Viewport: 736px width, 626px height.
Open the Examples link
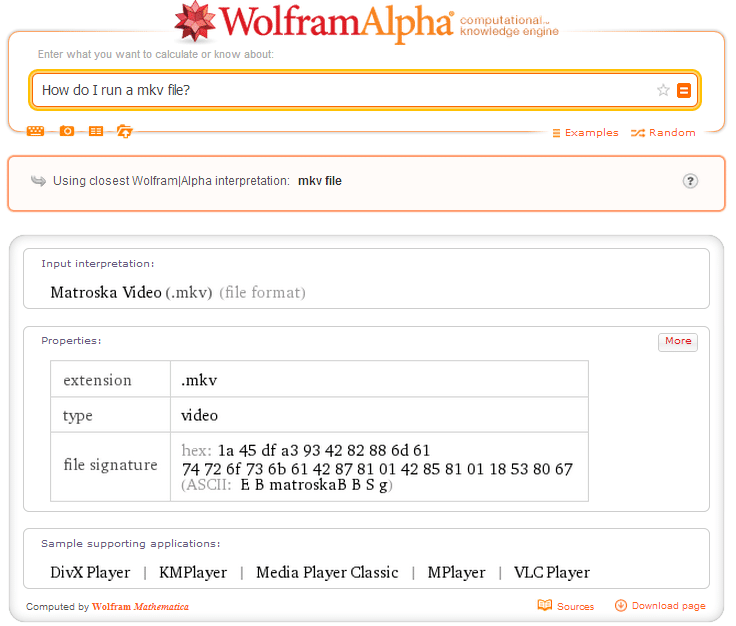(x=591, y=133)
